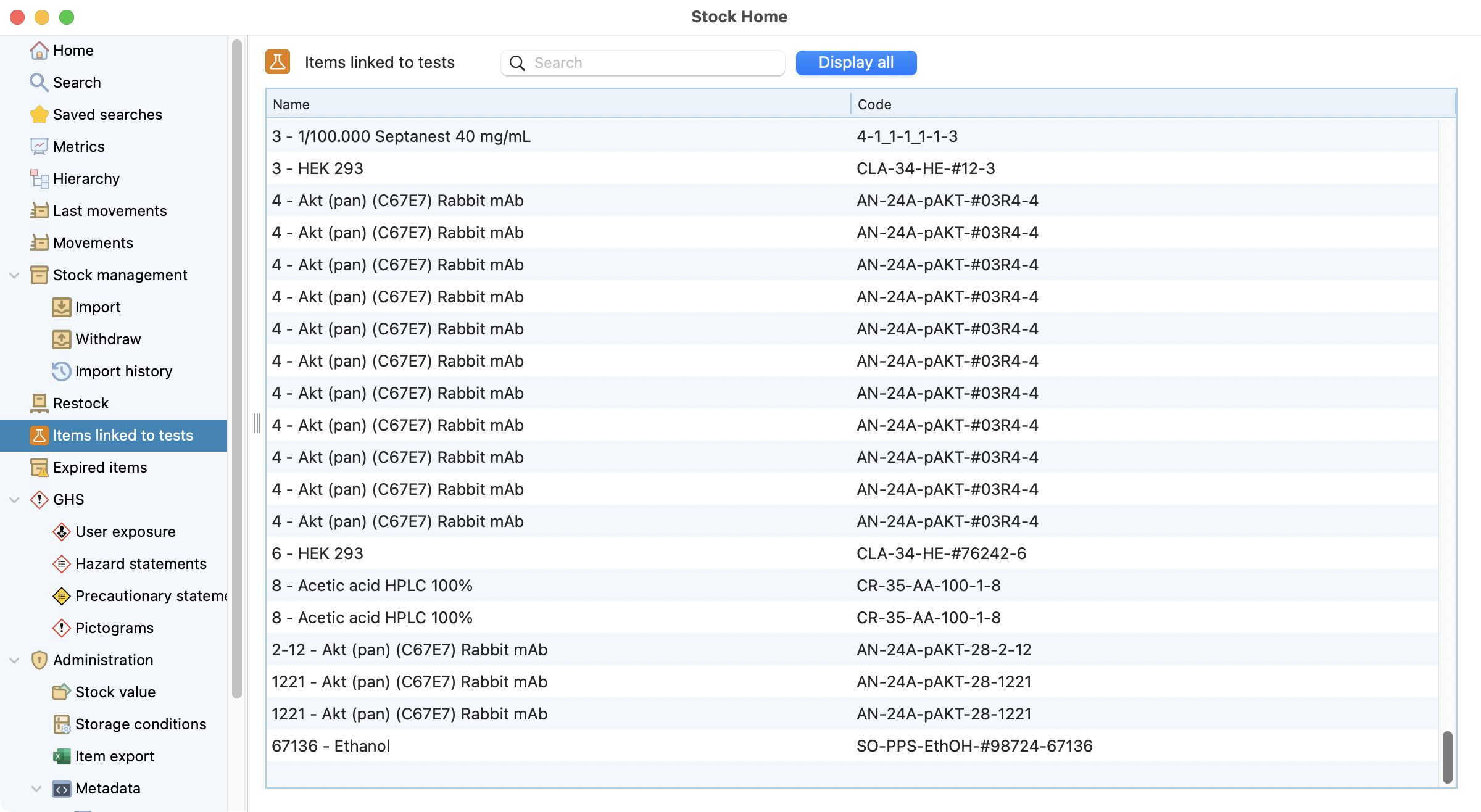1481x812 pixels.
Task: Select the Hierarchy tree icon
Action: click(x=39, y=179)
